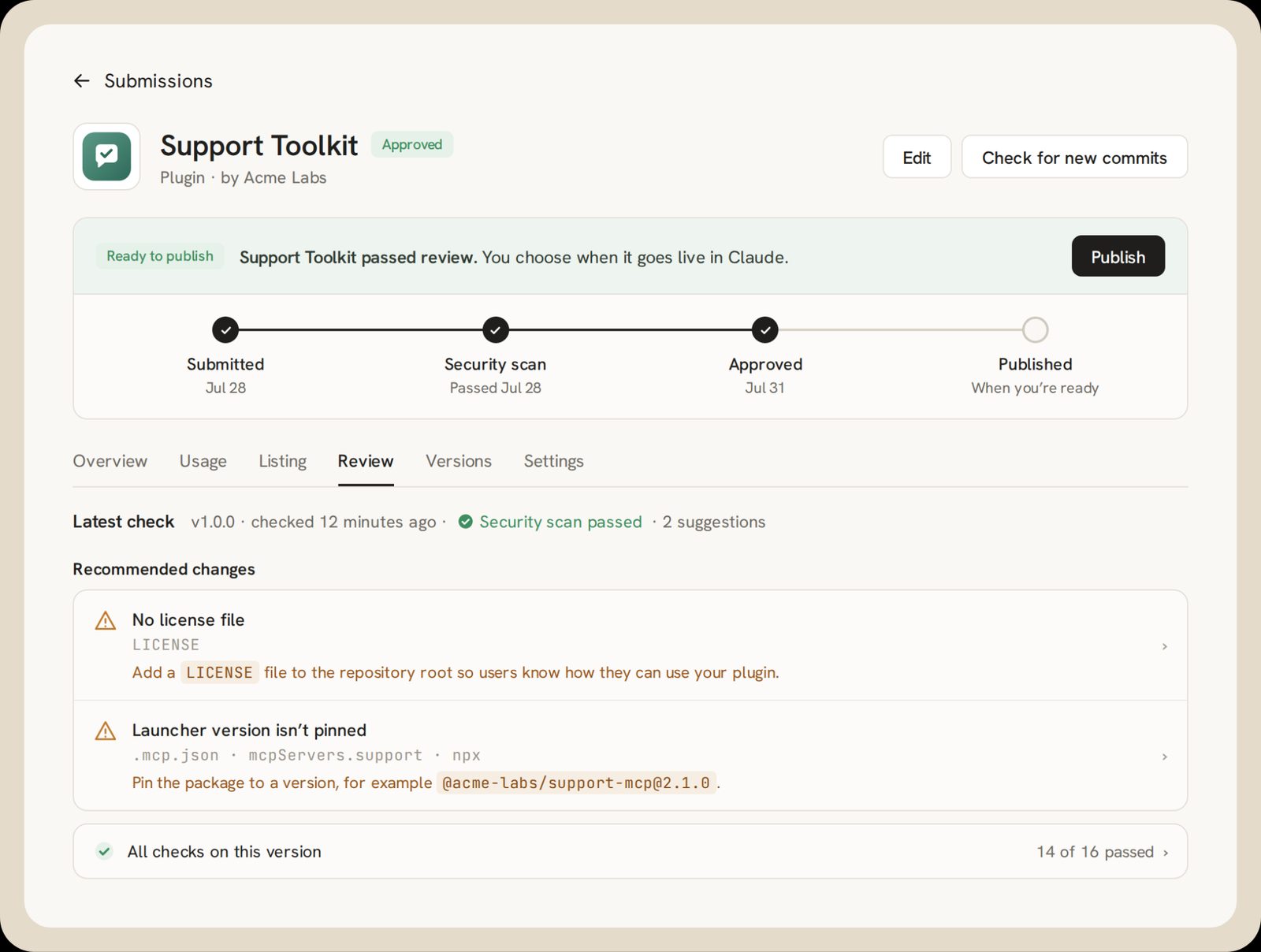Click the black Publish button
This screenshot has width=1261, height=952.
click(x=1118, y=256)
